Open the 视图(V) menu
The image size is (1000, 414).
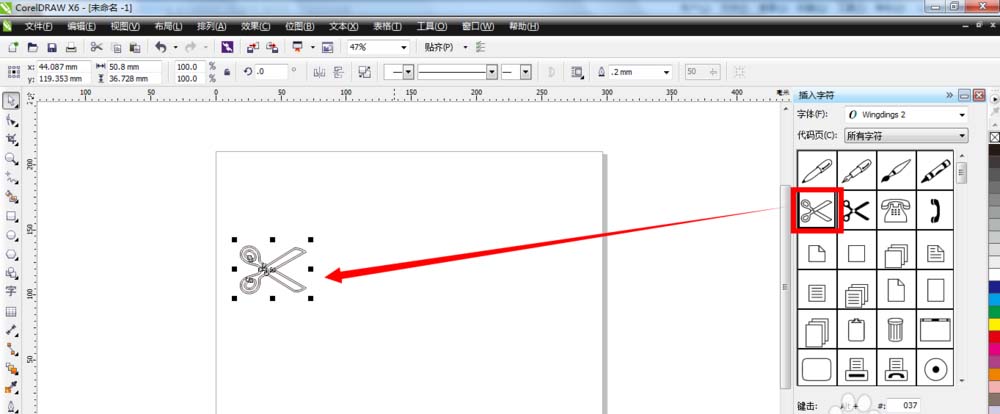point(124,27)
